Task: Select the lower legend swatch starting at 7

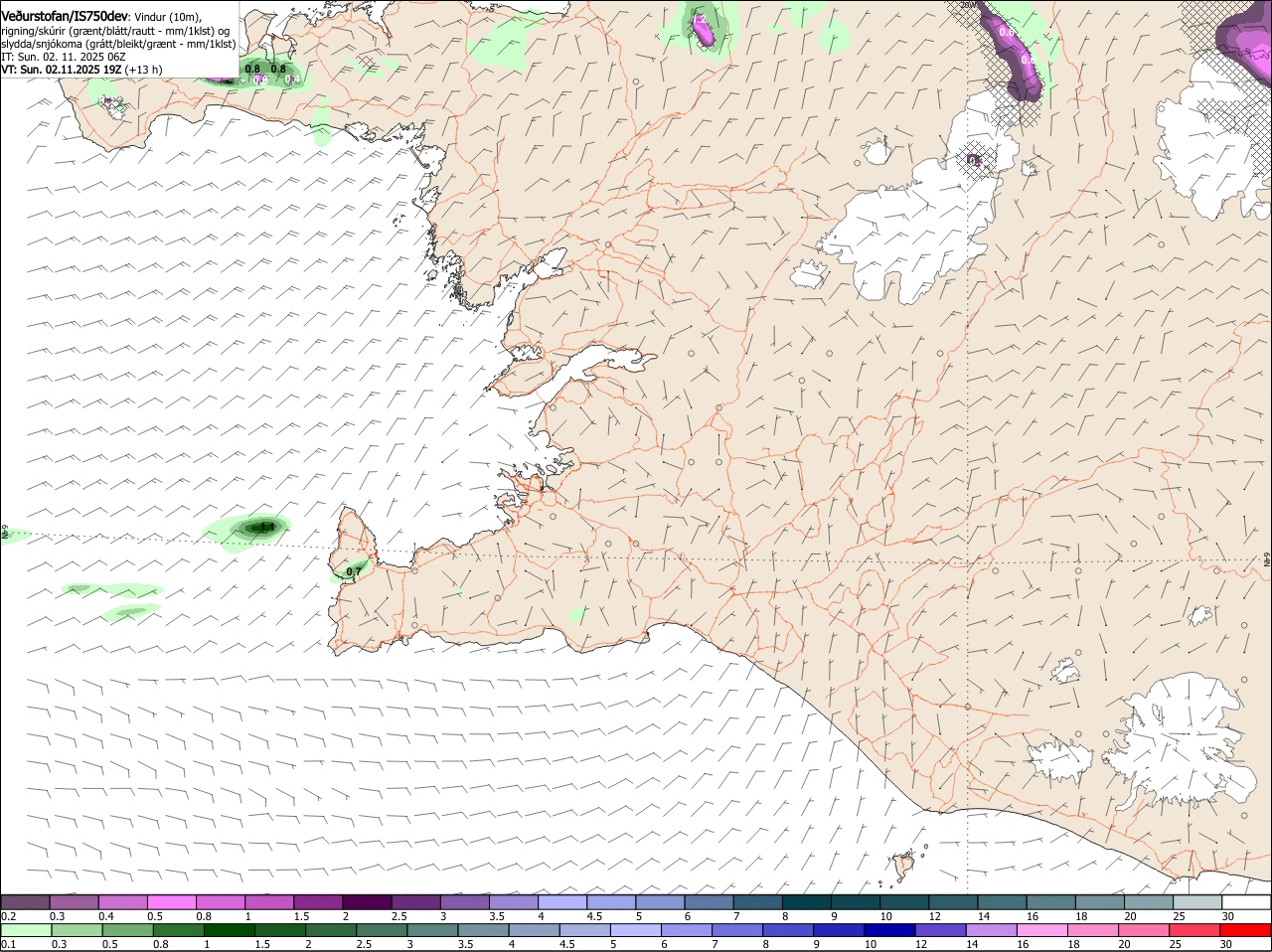Action: (x=738, y=930)
